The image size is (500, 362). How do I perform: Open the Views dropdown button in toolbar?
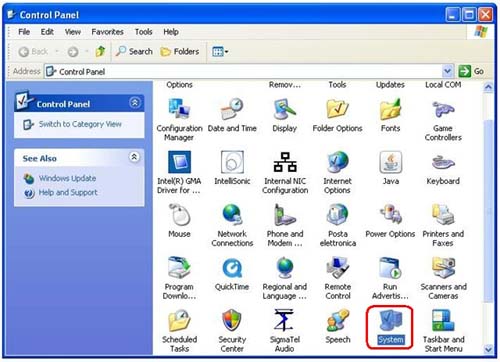tap(220, 52)
